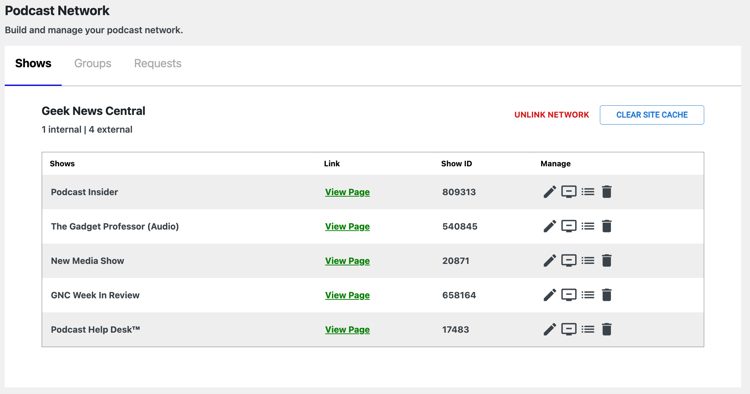Viewport: 750px width, 394px height.
Task: Switch to the Requests tab
Action: coord(158,63)
